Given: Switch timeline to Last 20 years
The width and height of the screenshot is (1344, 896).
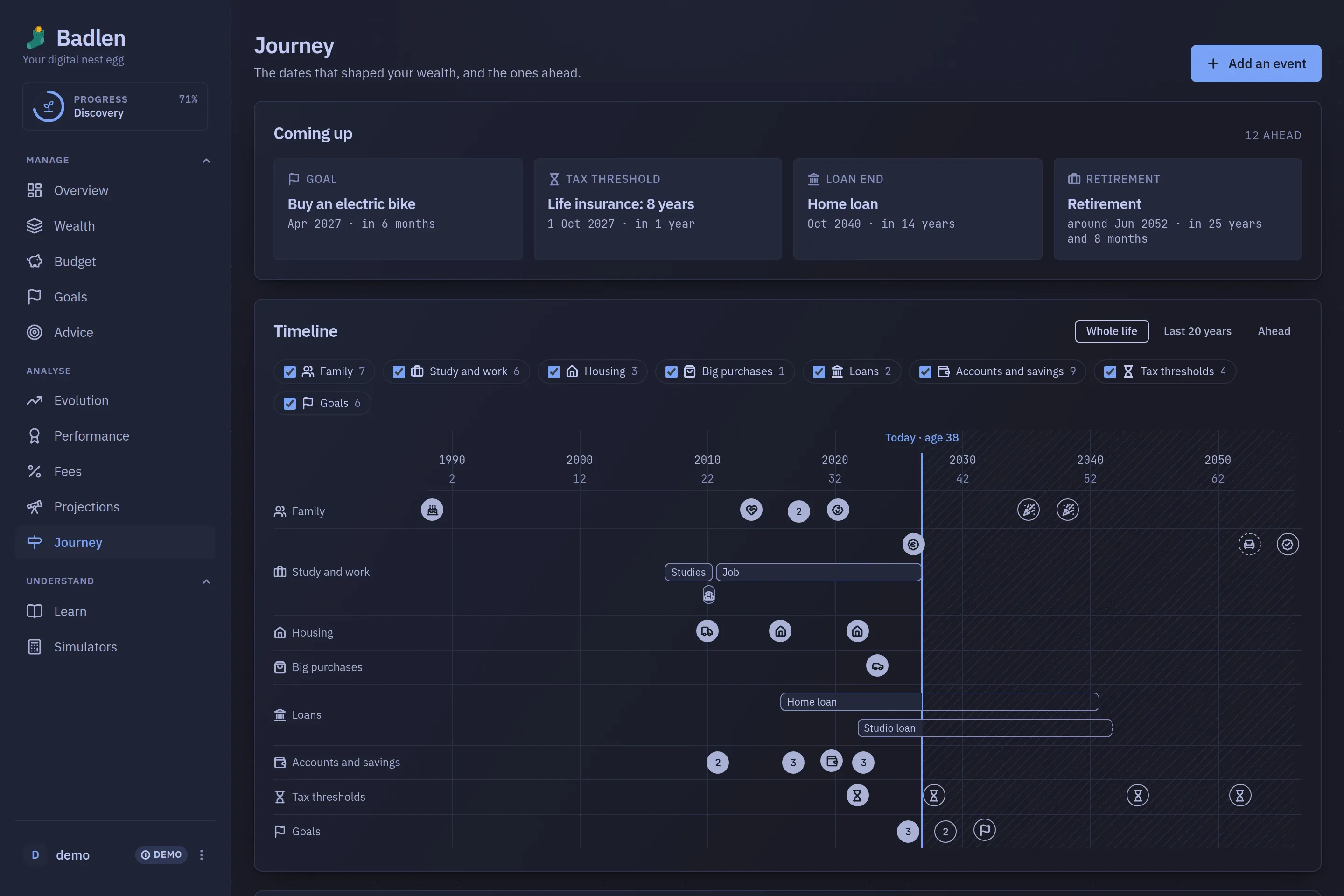Looking at the screenshot, I should (x=1197, y=331).
